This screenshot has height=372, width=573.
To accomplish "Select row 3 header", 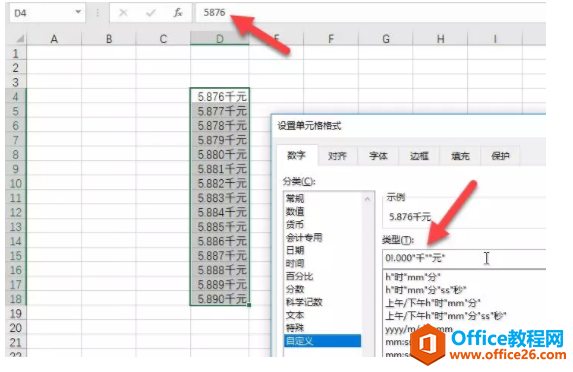I will click(x=16, y=82).
